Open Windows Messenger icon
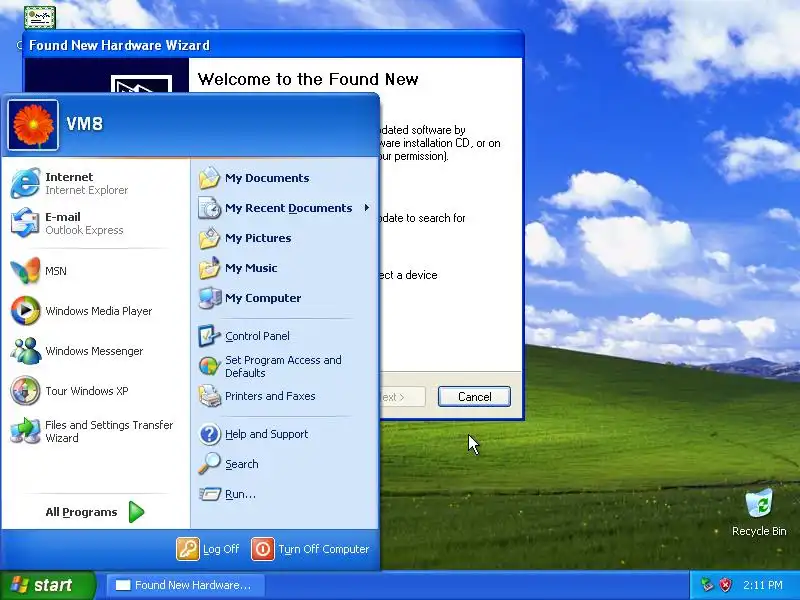 (x=25, y=351)
